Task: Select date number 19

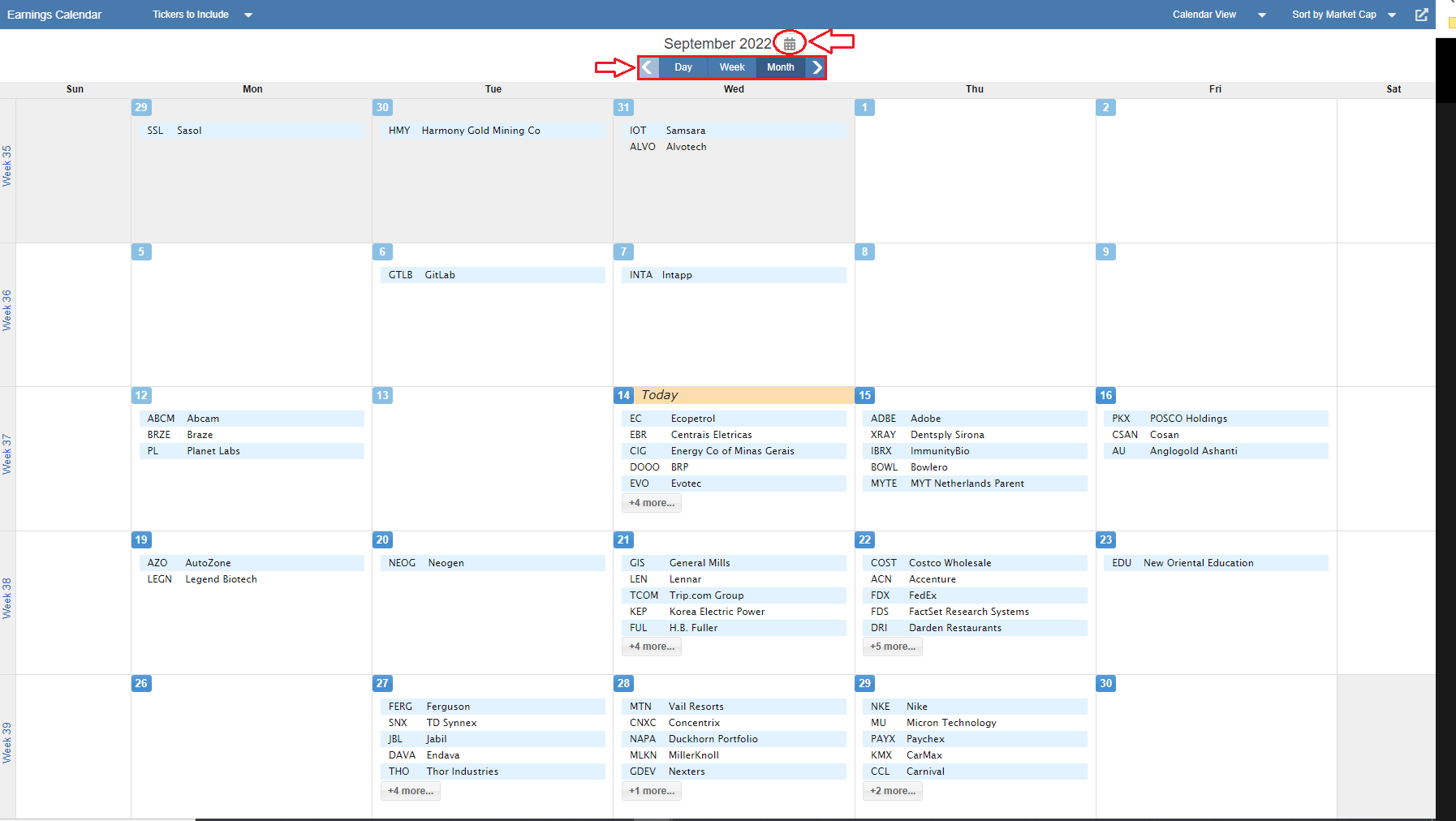Action: pyautogui.click(x=141, y=539)
